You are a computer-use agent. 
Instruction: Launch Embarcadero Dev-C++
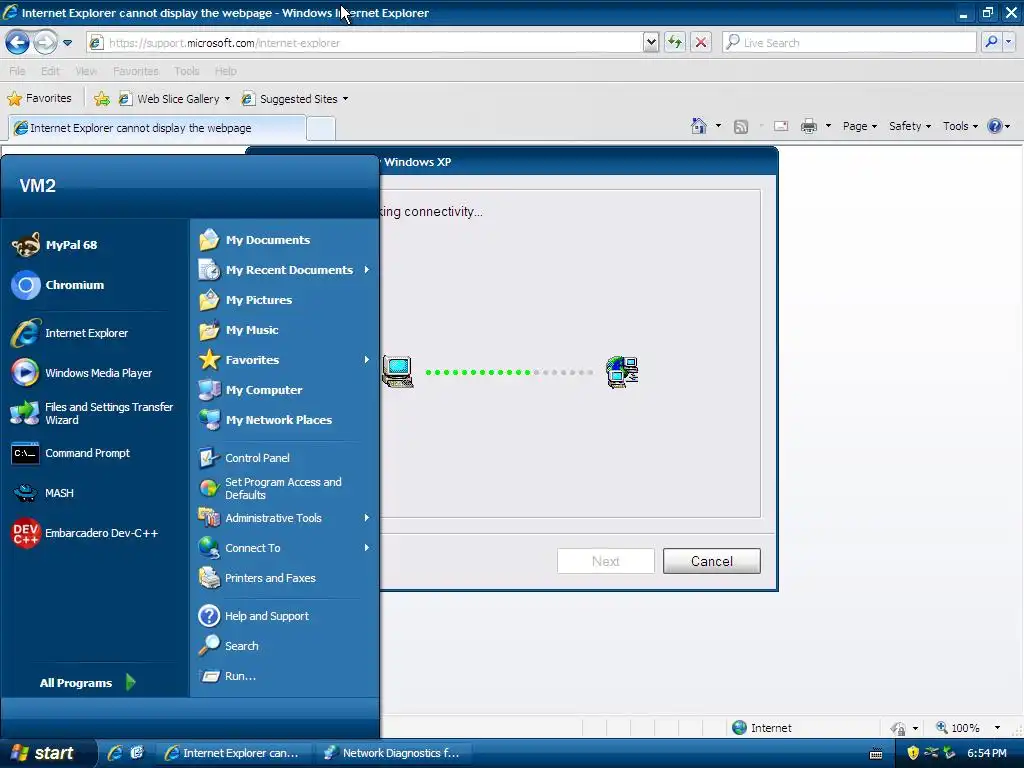coord(85,533)
